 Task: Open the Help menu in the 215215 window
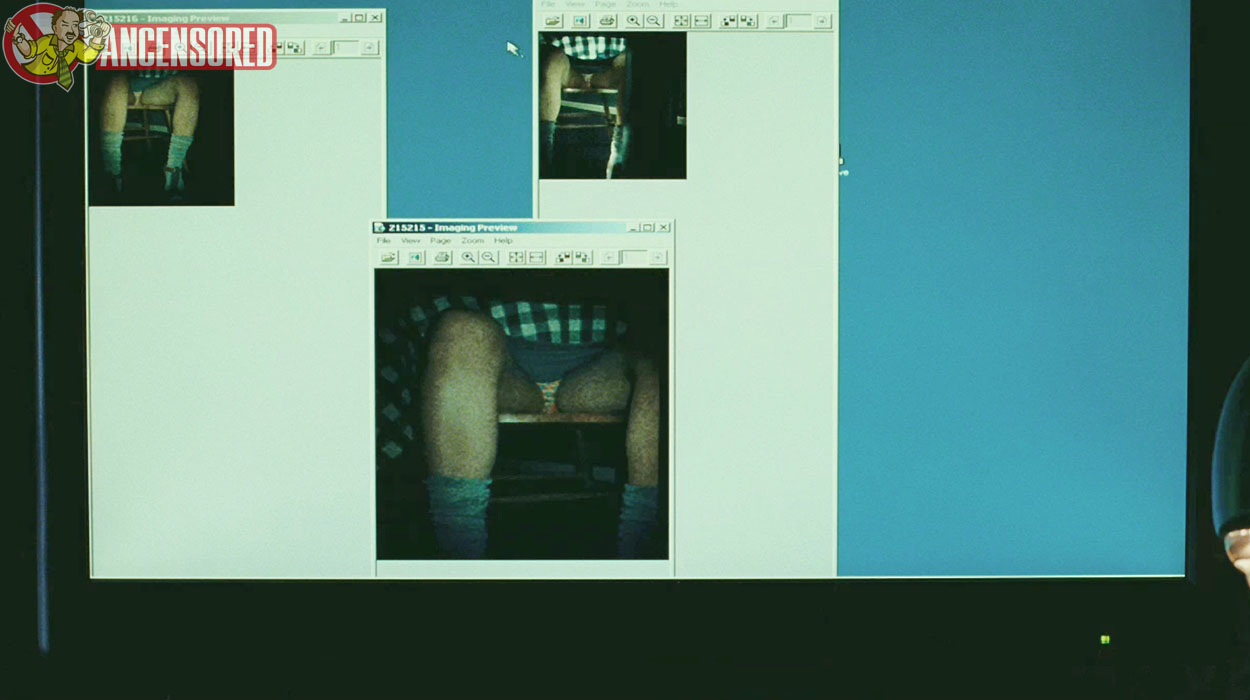[x=503, y=241]
